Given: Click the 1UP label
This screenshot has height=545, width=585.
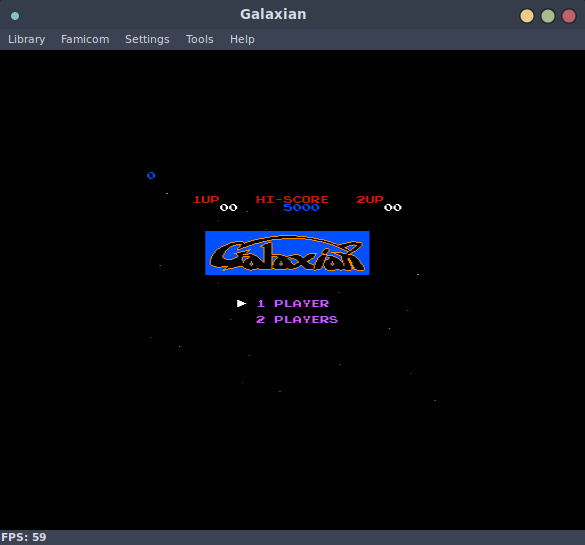Looking at the screenshot, I should click(x=206, y=199).
